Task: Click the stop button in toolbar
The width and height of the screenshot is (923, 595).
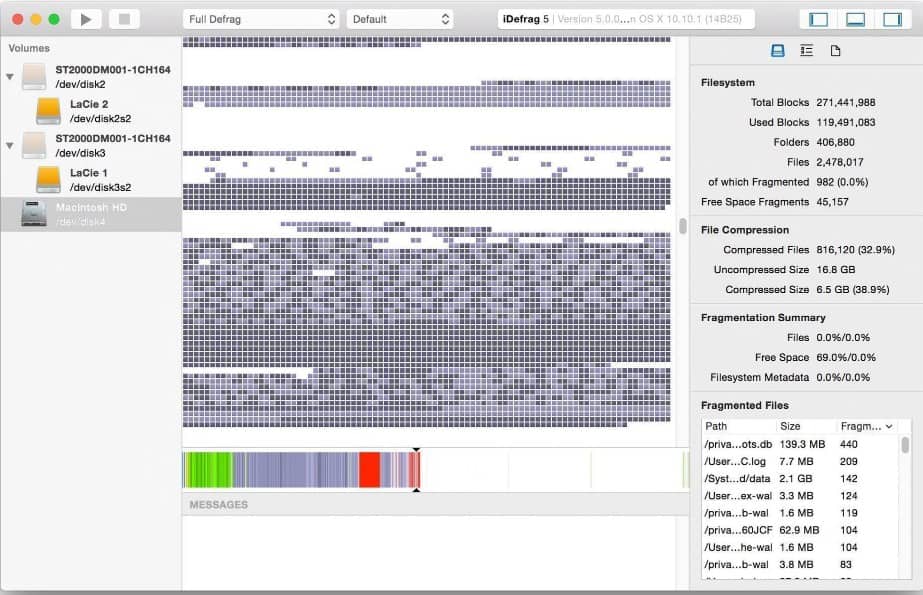Action: coord(124,19)
